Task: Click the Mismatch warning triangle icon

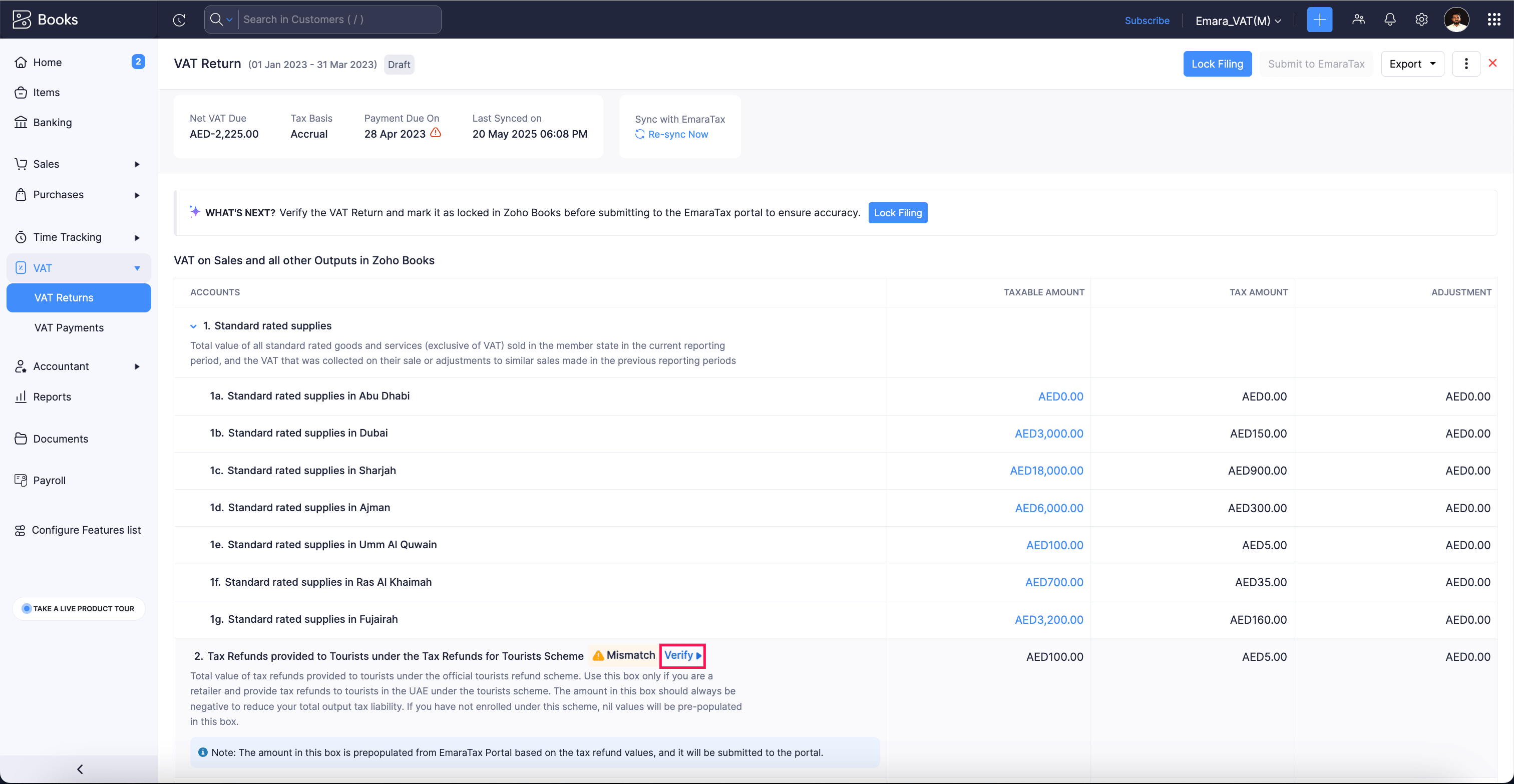Action: pyautogui.click(x=598, y=655)
